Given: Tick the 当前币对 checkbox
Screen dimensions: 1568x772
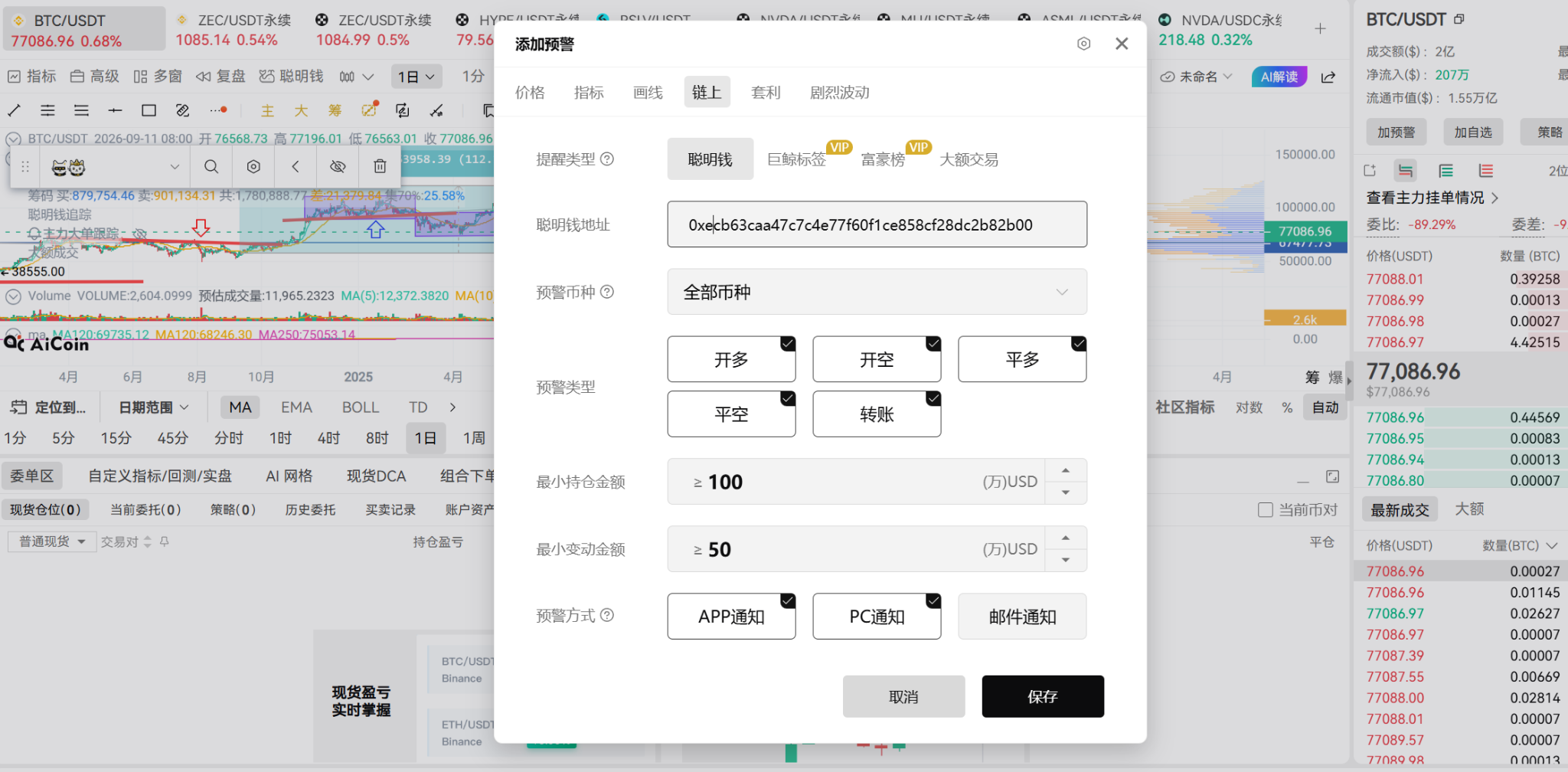Looking at the screenshot, I should [1266, 510].
